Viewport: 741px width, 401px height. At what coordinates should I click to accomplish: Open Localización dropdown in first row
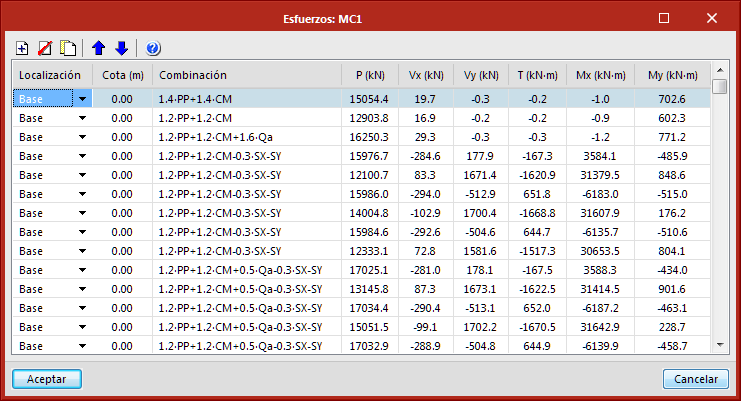click(81, 99)
